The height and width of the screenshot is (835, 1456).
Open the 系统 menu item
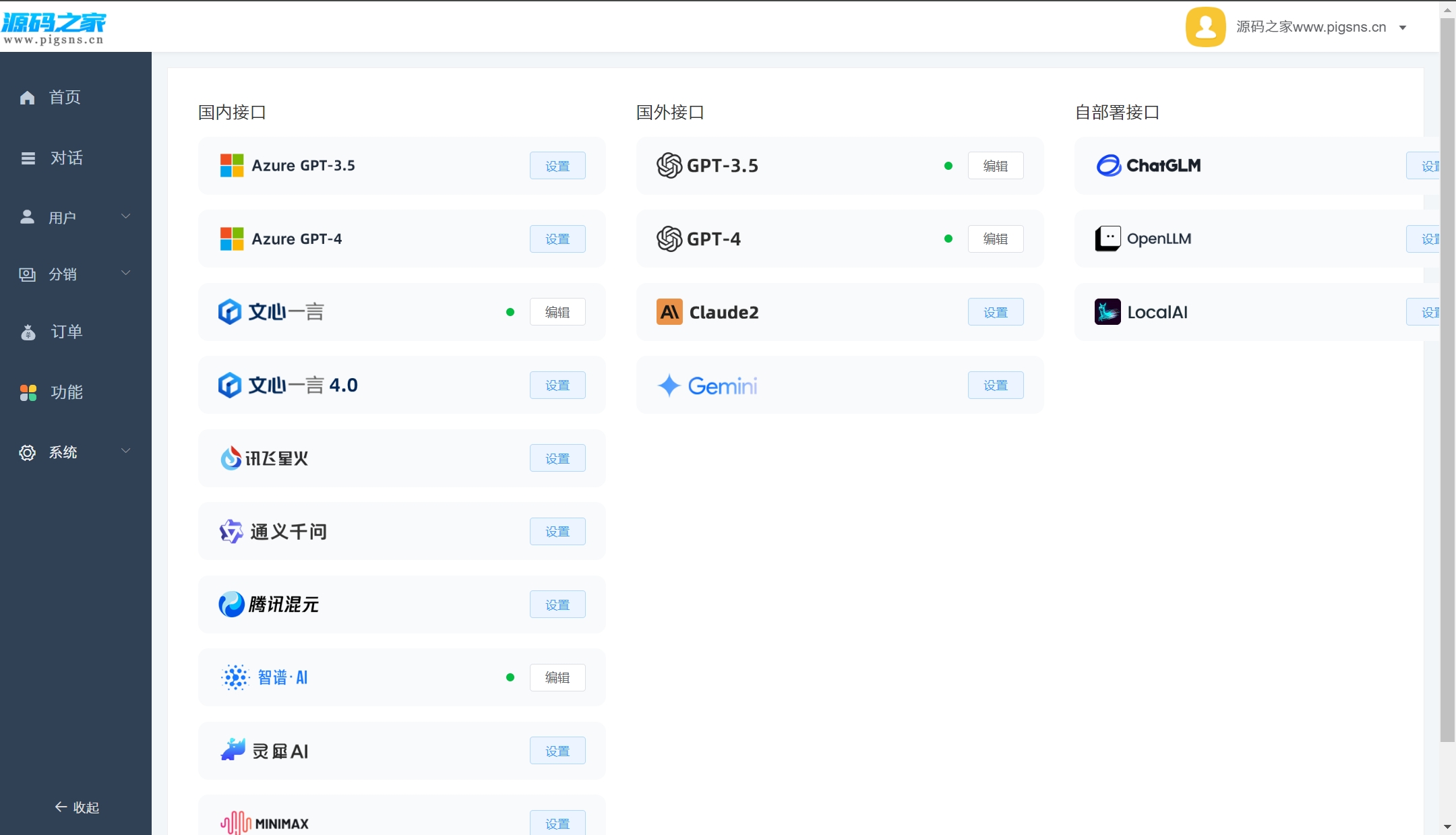click(75, 452)
